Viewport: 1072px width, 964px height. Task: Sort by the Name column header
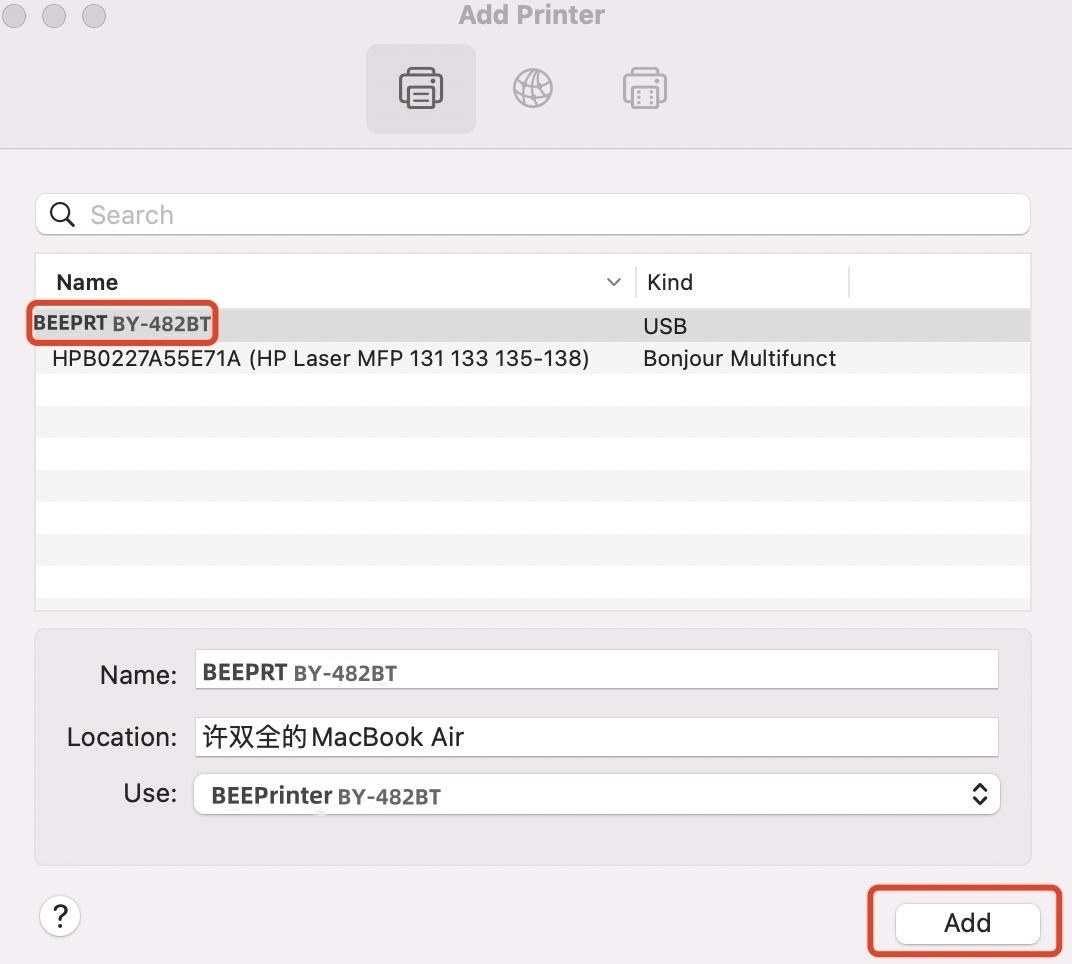click(x=87, y=282)
